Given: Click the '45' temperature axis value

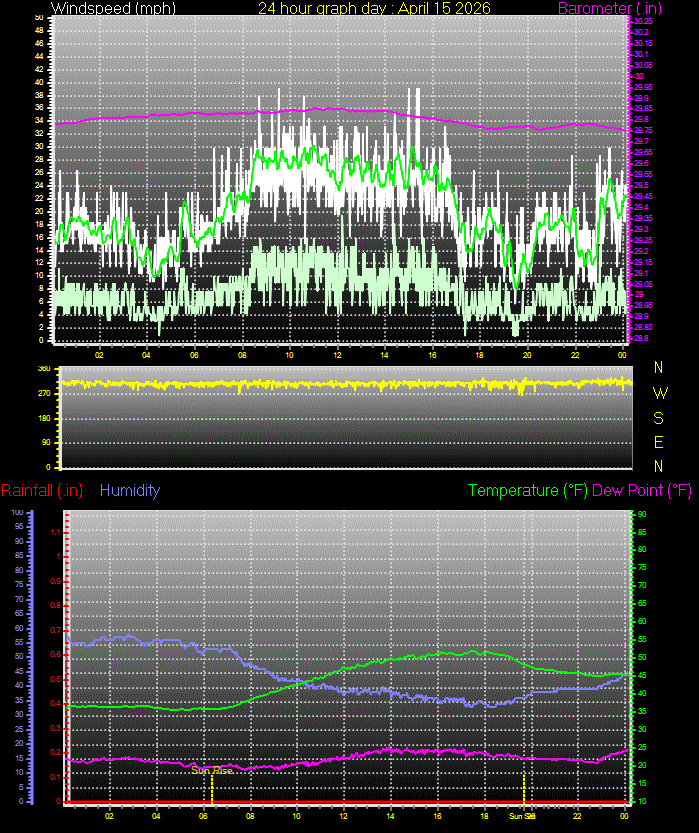Looking at the screenshot, I should (642, 675).
